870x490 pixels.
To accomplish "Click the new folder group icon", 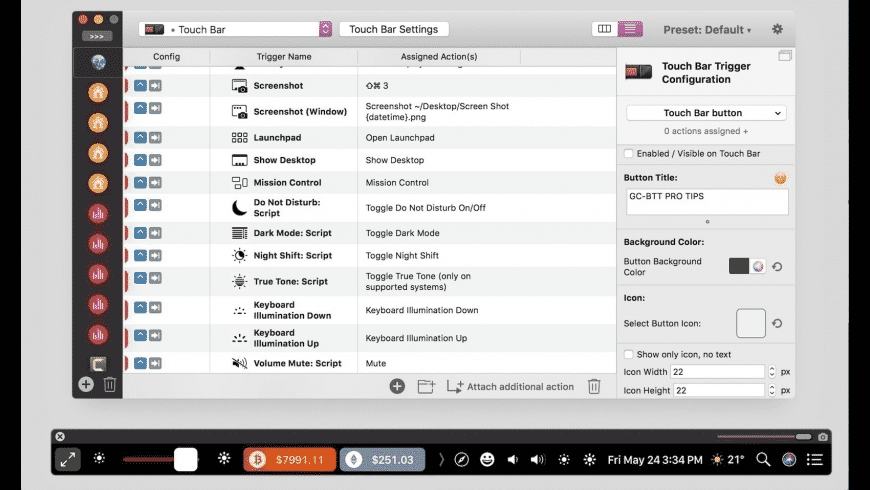I will [426, 386].
